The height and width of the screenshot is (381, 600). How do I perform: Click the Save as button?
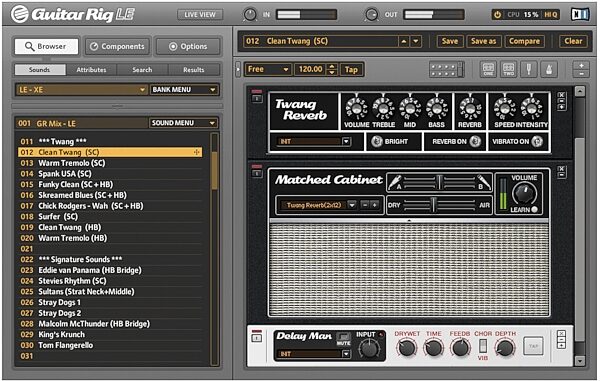point(484,41)
